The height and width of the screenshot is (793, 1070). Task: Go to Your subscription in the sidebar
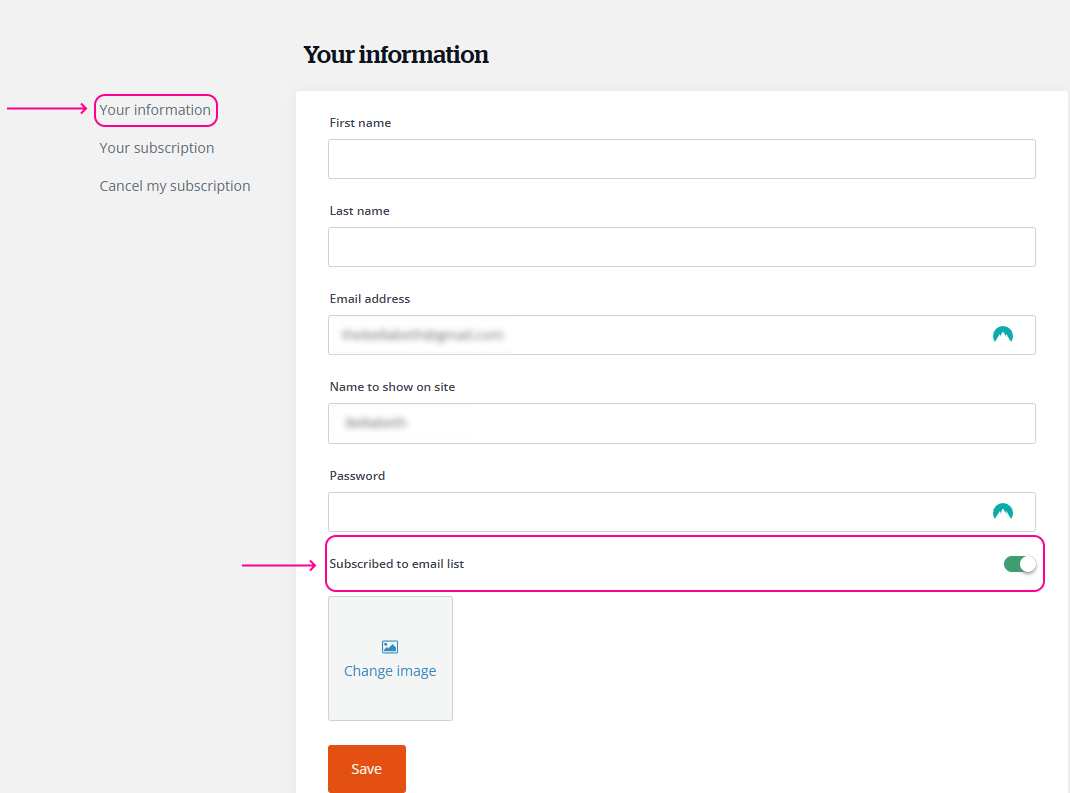[x=157, y=148]
